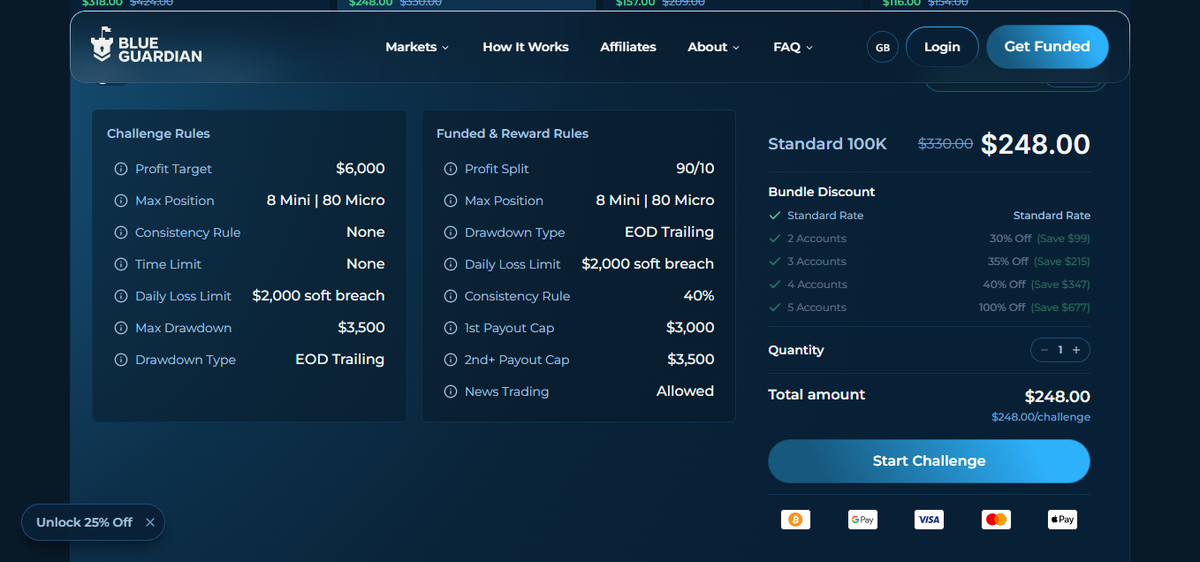Click the $3,500 Max Drawdown value

click(x=361, y=328)
